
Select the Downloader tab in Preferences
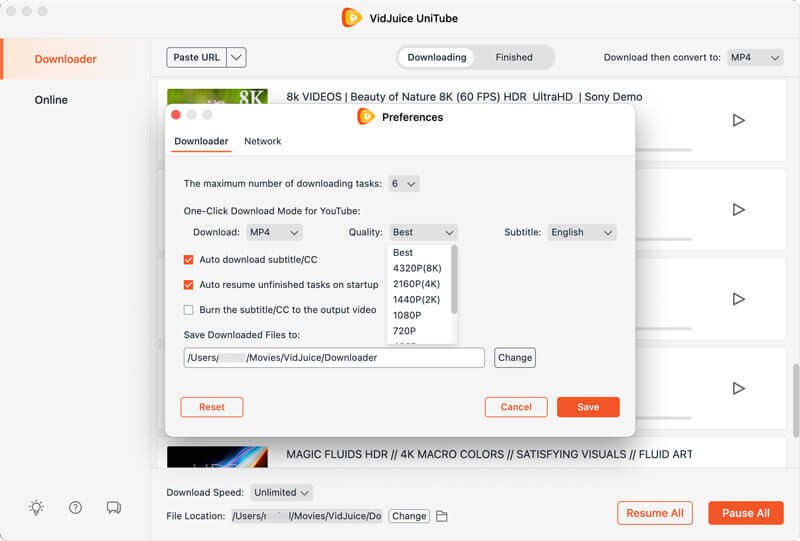tap(201, 141)
